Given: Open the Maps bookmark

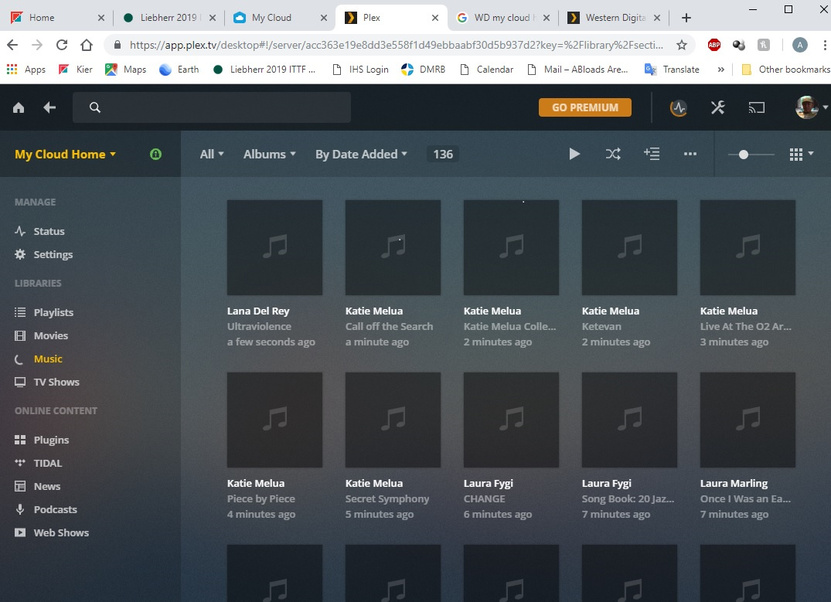Looking at the screenshot, I should [126, 69].
